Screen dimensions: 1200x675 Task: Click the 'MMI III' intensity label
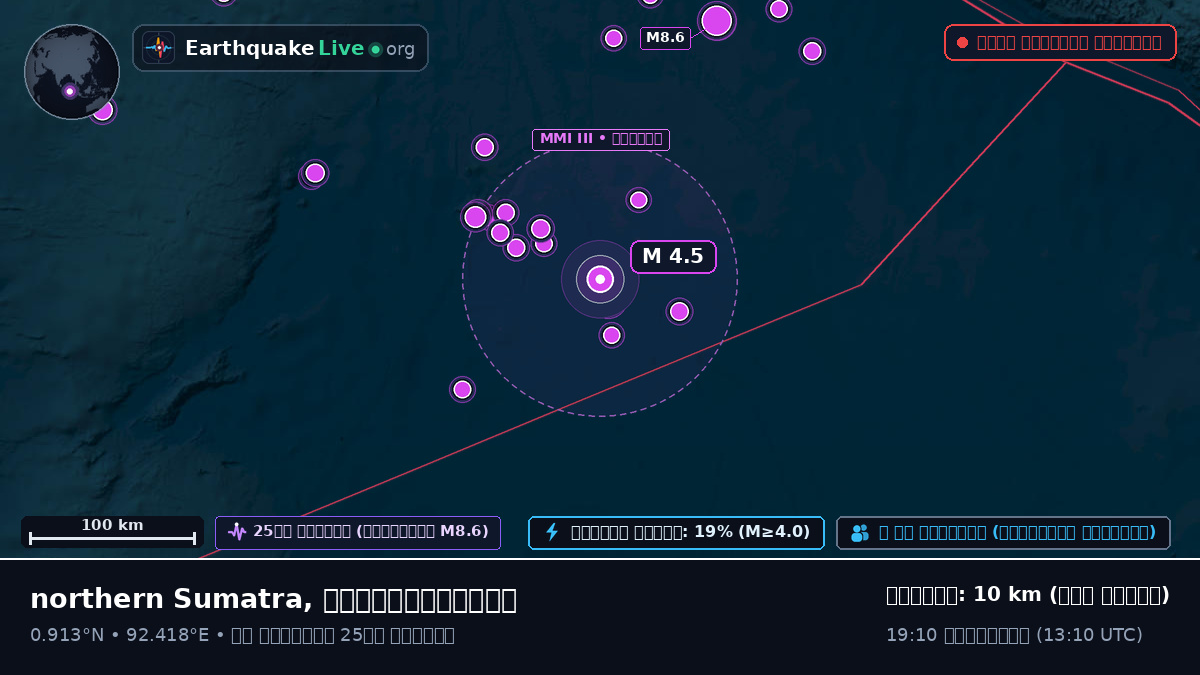pyautogui.click(x=600, y=140)
